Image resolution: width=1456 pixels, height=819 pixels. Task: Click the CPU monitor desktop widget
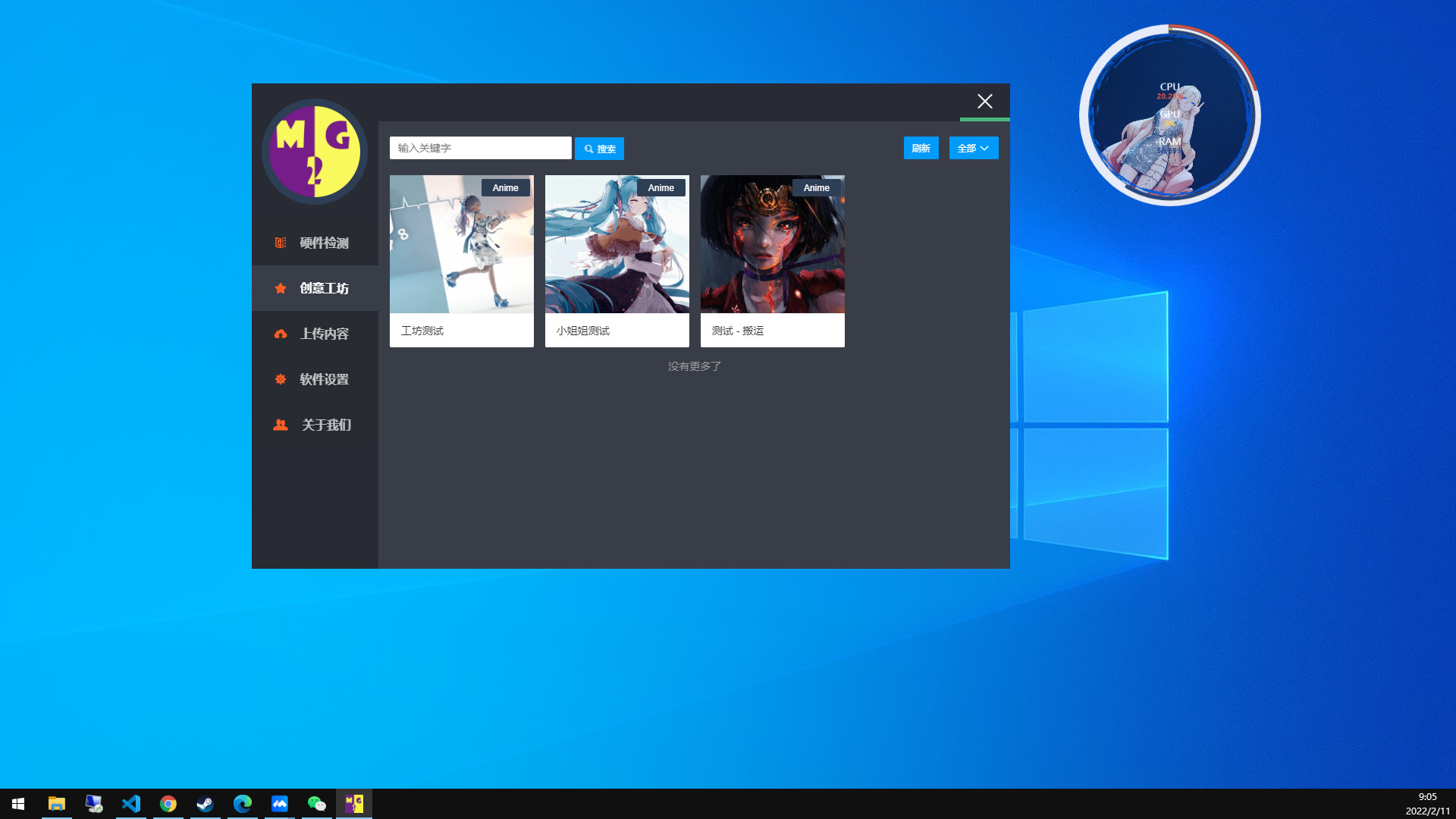pos(1169,115)
